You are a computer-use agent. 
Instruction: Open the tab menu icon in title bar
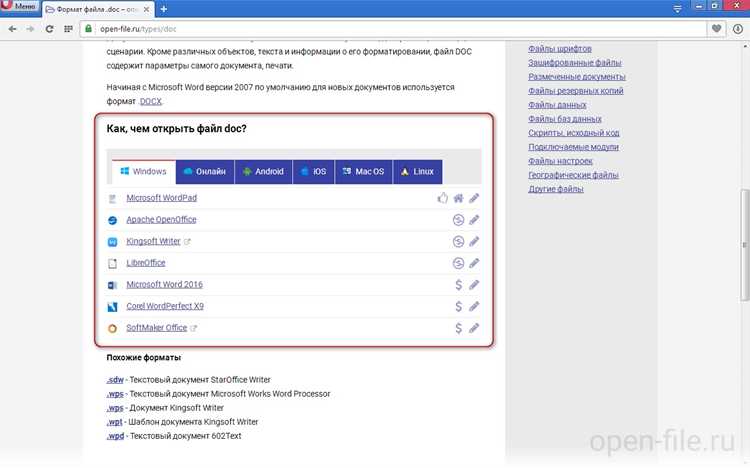coord(677,9)
